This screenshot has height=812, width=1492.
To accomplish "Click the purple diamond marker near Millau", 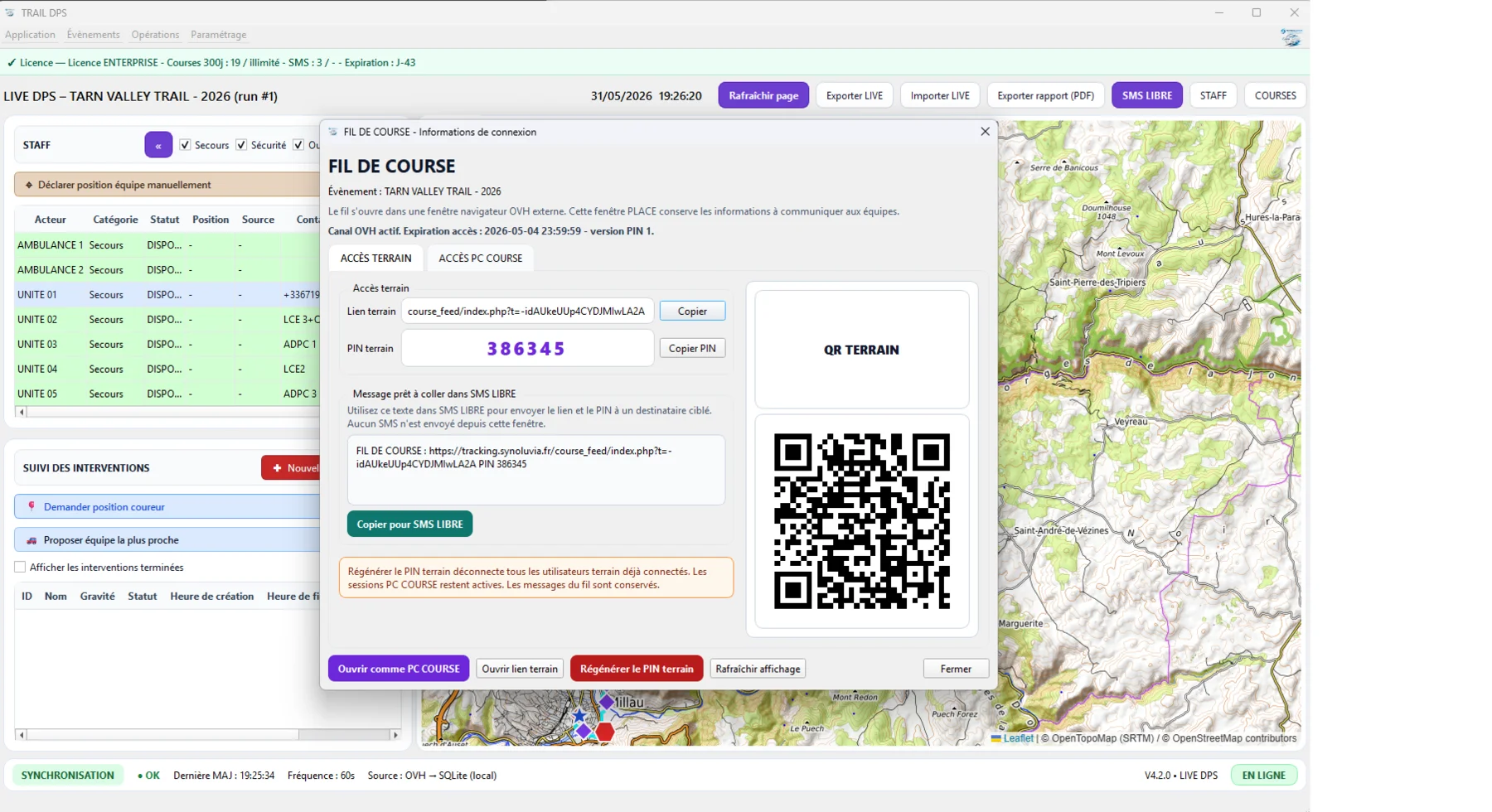I will tap(607, 703).
